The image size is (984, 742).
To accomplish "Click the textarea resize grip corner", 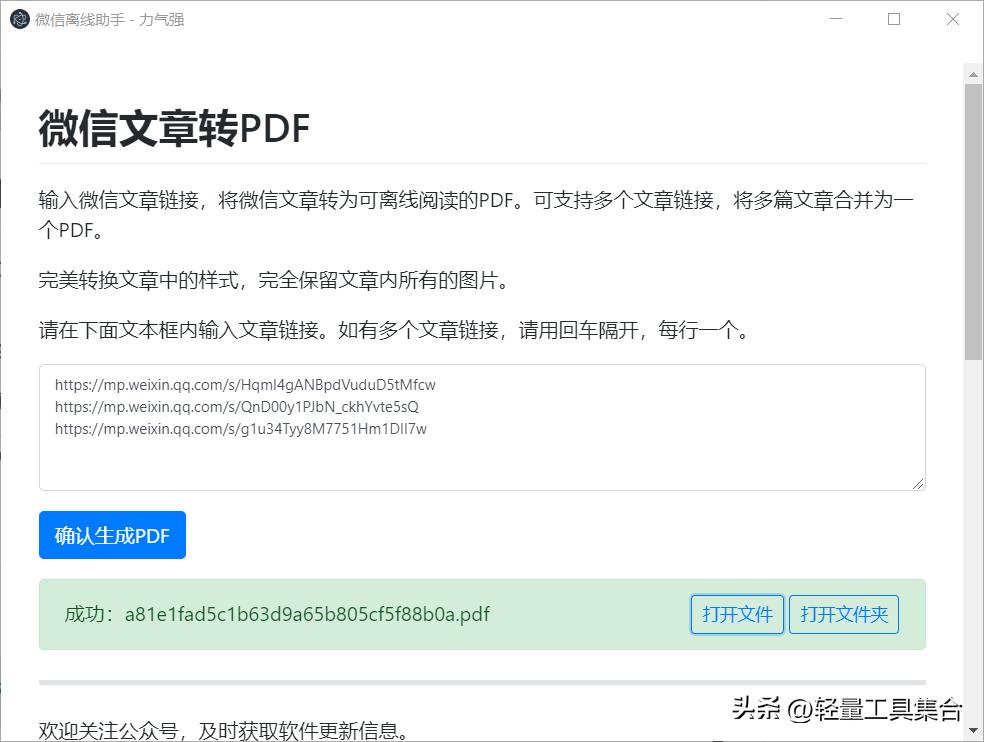I will pyautogui.click(x=918, y=483).
